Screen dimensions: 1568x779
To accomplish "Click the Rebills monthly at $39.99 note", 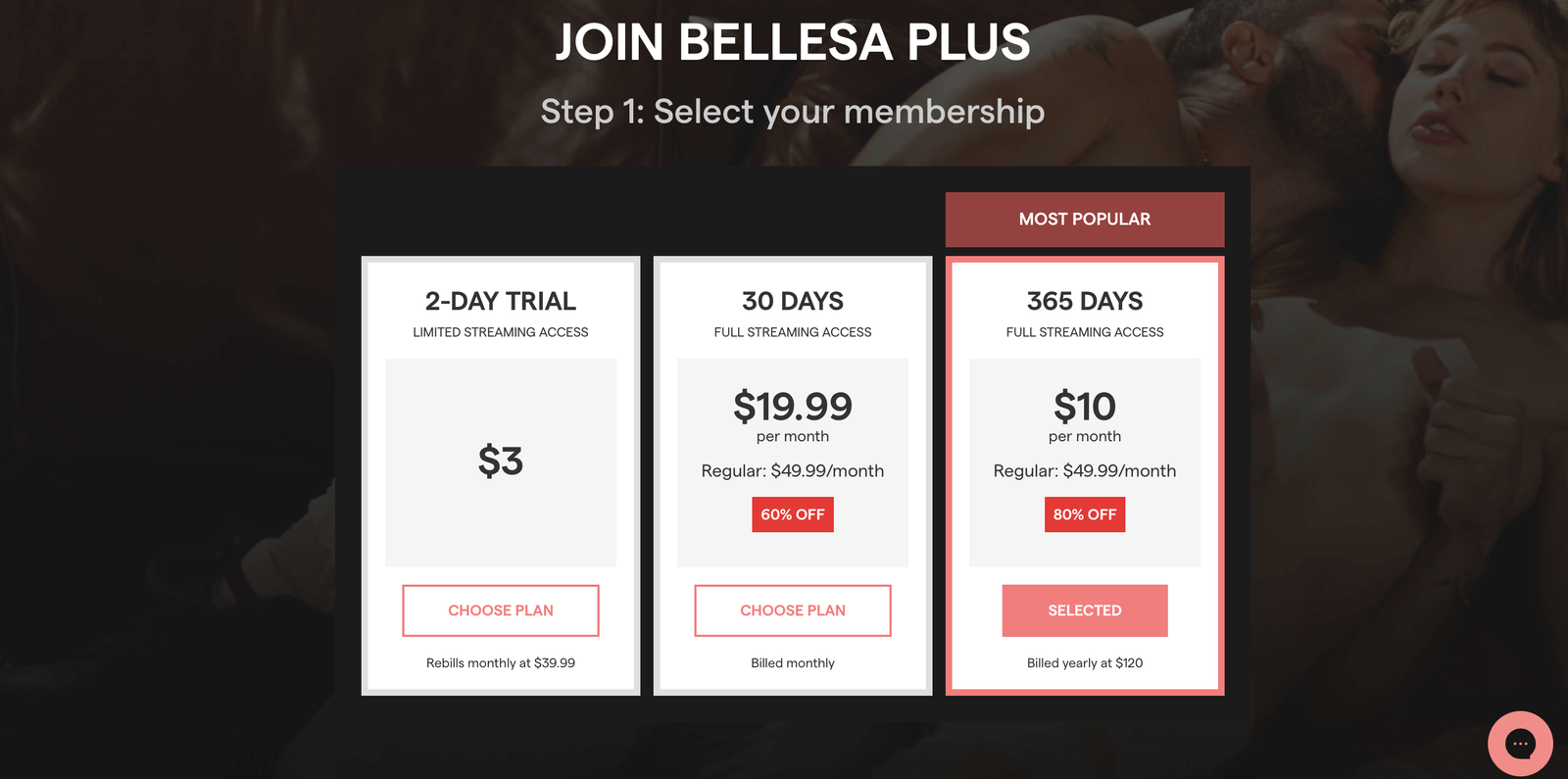I will coord(501,663).
